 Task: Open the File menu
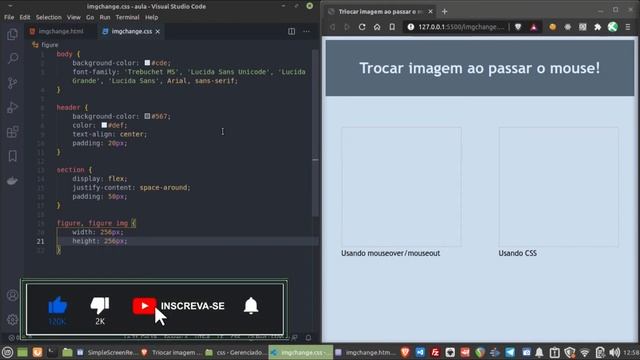9,17
